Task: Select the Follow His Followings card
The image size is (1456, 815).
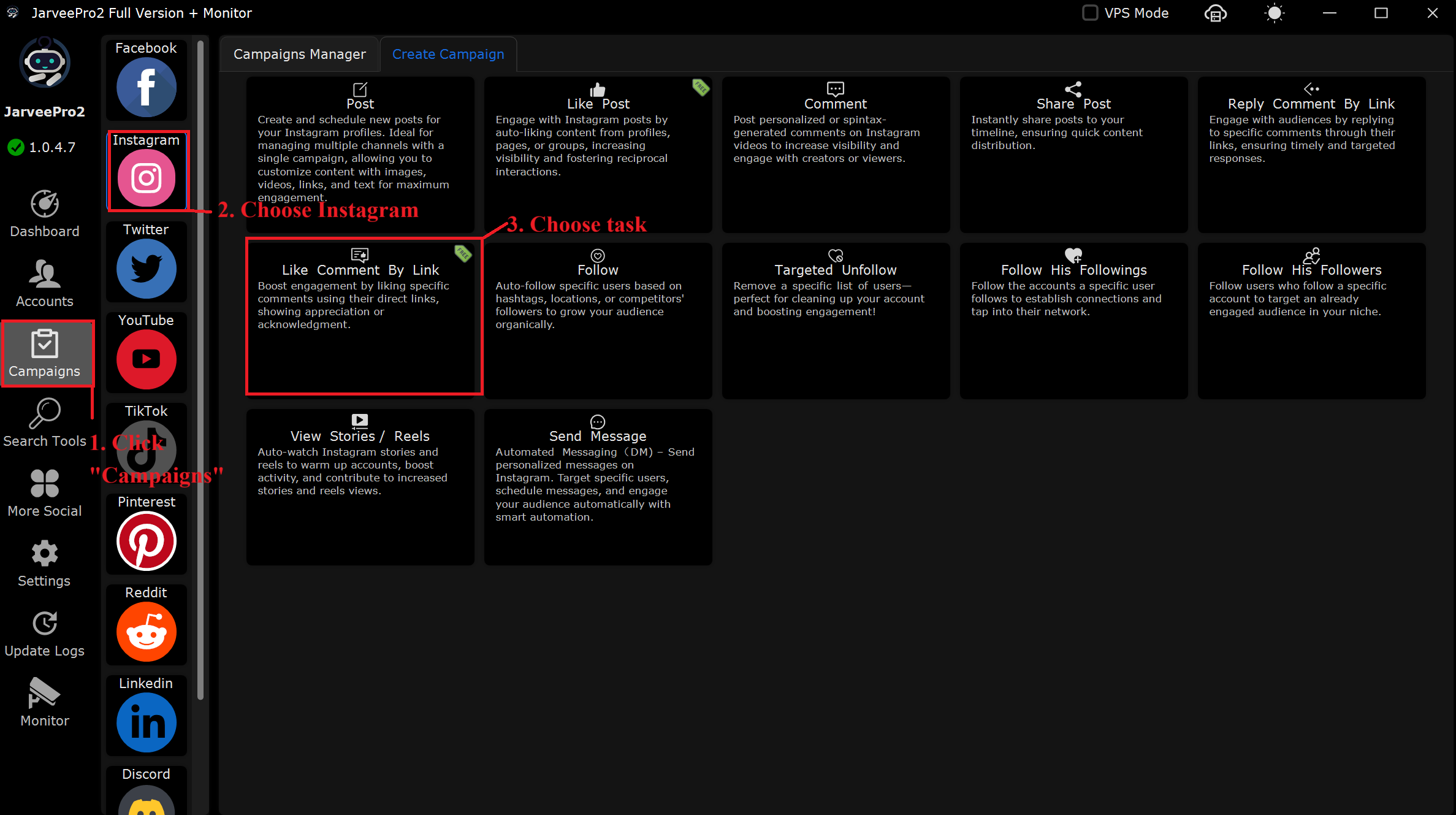Action: [1074, 321]
